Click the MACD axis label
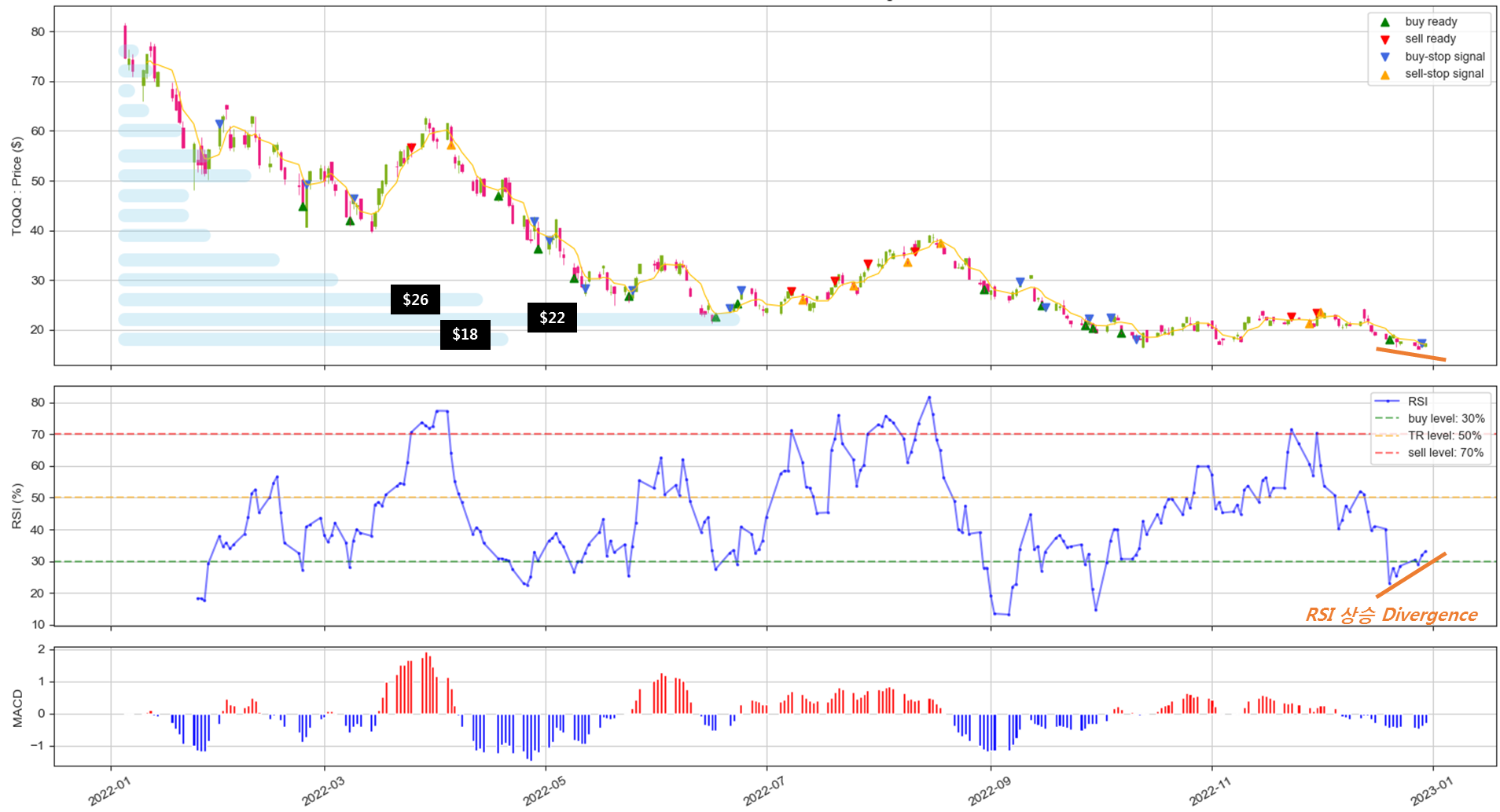The width and height of the screenshot is (1500, 812). pos(17,708)
